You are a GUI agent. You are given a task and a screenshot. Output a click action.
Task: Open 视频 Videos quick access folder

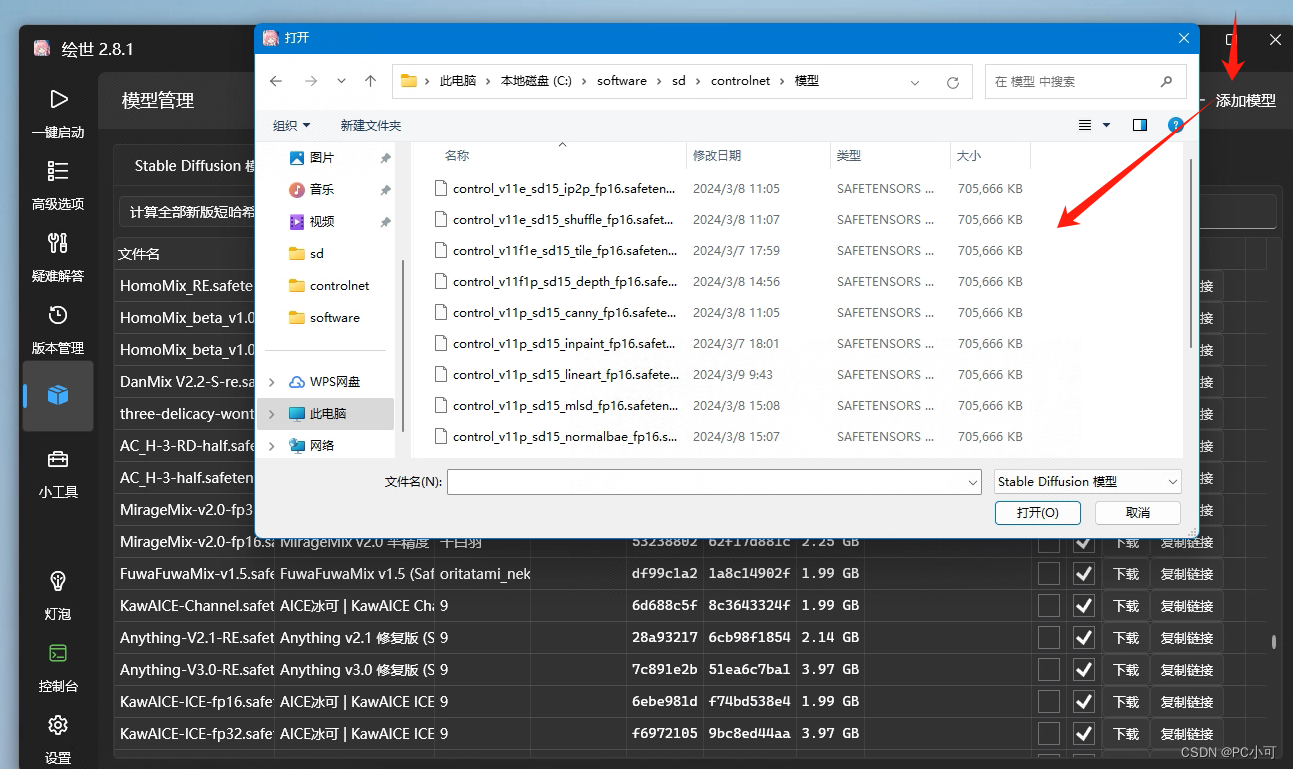point(311,222)
